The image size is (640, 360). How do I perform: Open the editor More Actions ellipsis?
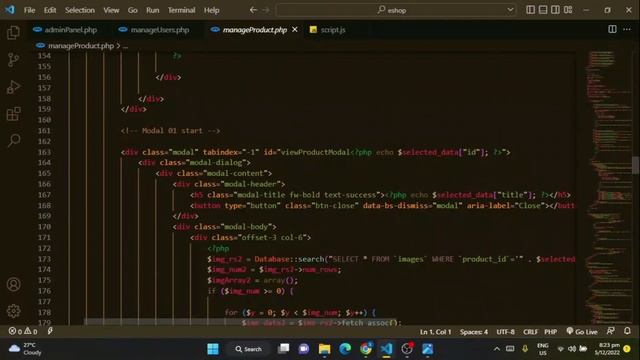pyautogui.click(x=627, y=29)
